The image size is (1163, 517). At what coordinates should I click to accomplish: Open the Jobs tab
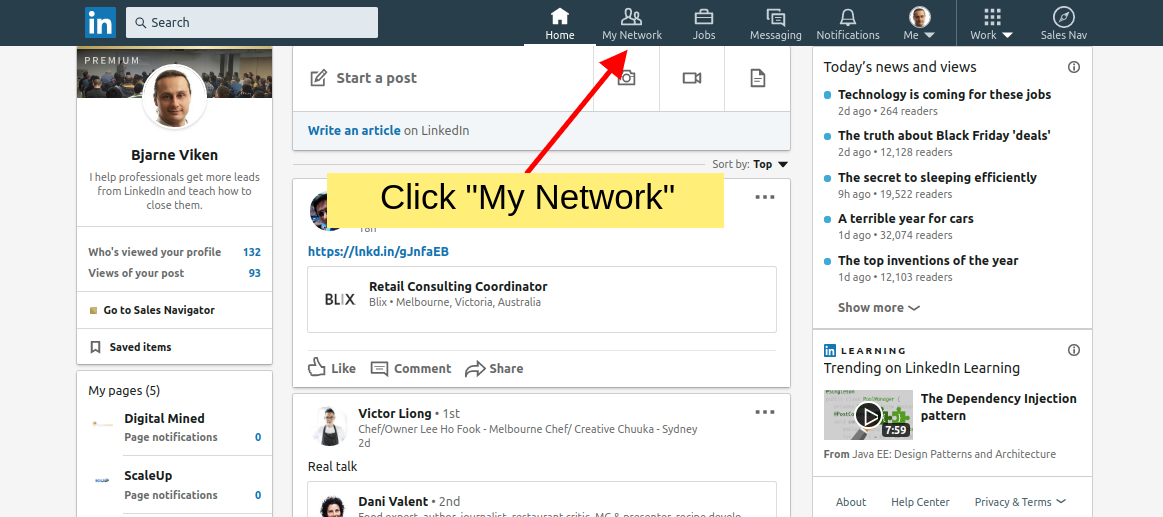tap(704, 24)
